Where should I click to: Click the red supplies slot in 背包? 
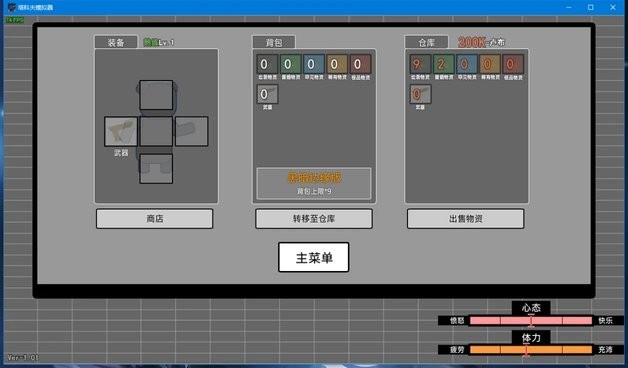point(360,64)
